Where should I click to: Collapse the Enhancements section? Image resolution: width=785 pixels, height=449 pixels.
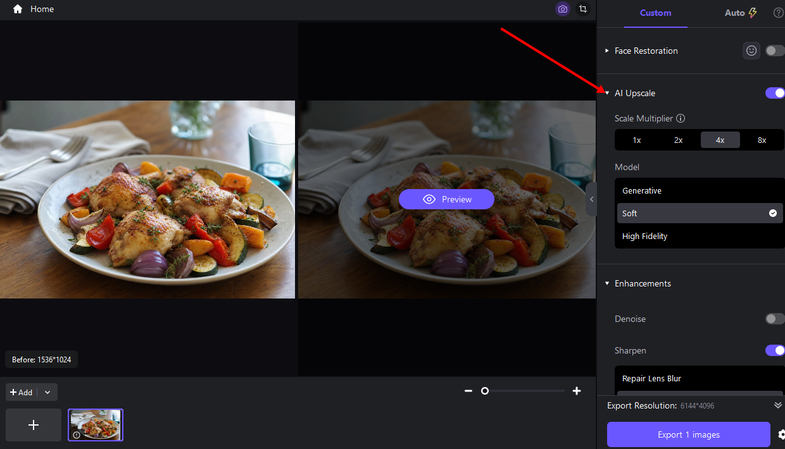click(x=607, y=283)
